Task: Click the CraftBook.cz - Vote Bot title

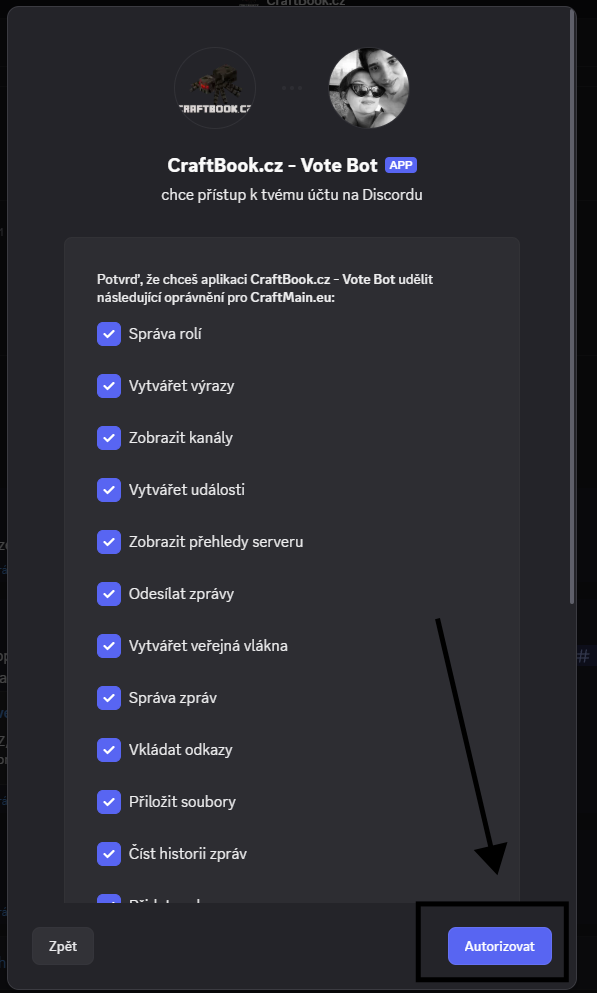Action: pos(272,165)
